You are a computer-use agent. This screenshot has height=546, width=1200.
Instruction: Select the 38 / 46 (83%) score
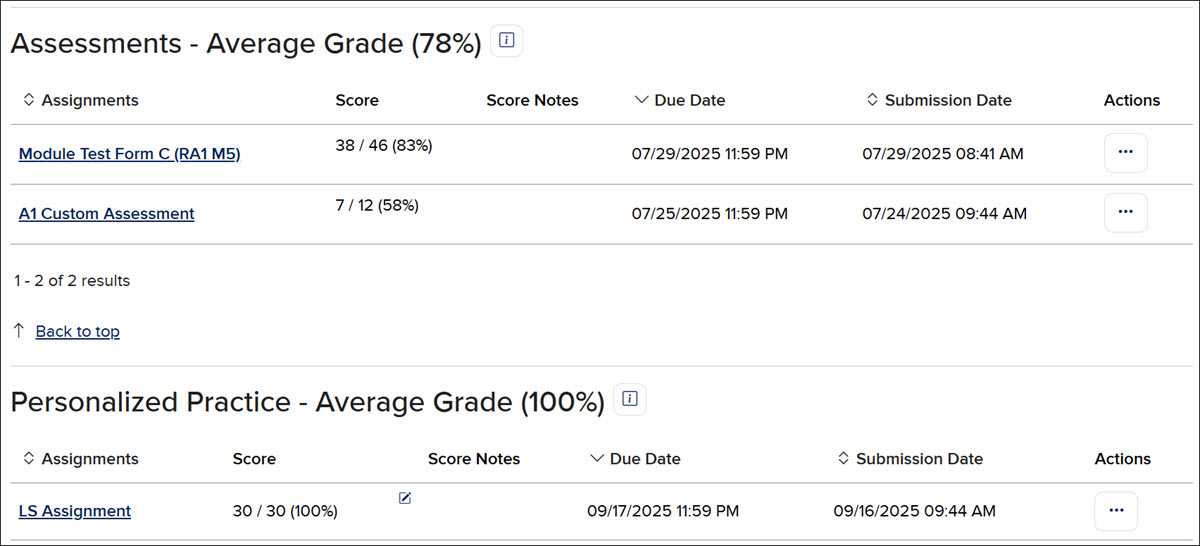[x=384, y=145]
